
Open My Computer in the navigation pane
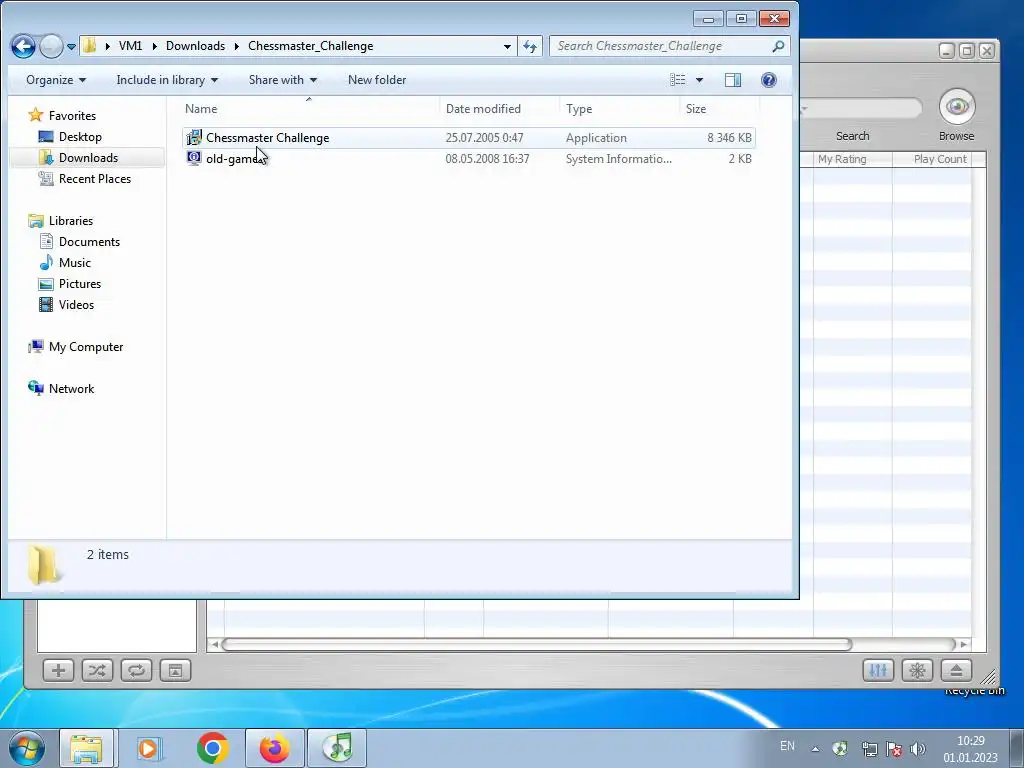pyautogui.click(x=86, y=347)
